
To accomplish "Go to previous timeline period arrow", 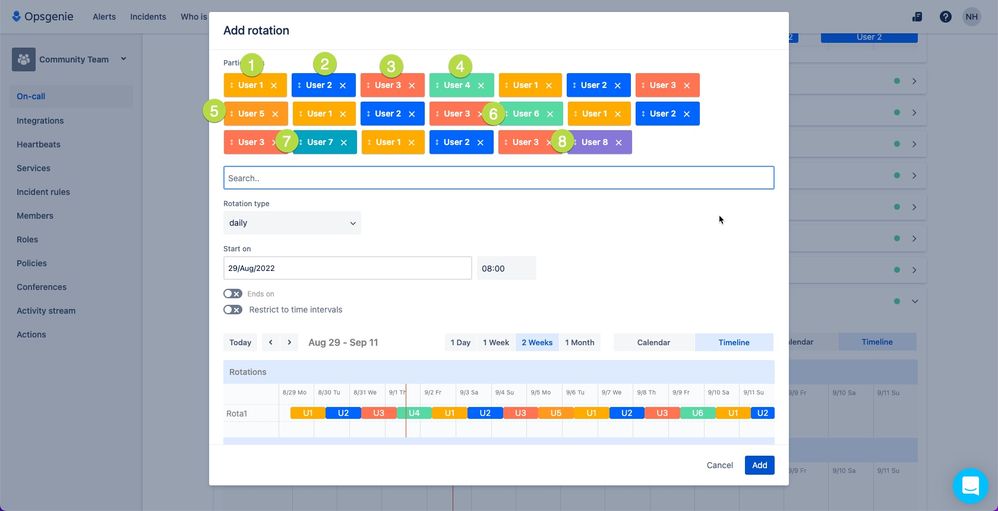I will point(271,342).
